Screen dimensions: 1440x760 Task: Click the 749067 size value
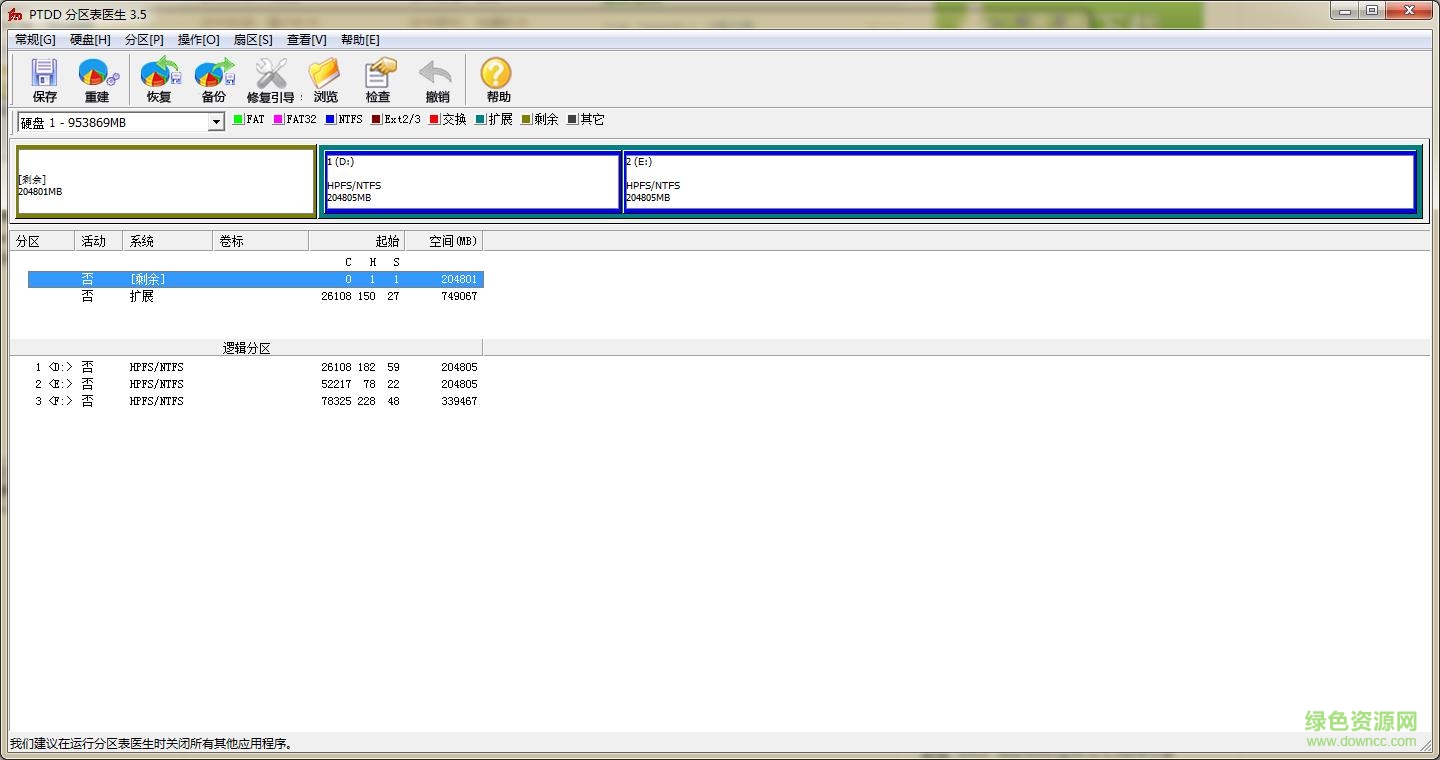(x=459, y=296)
